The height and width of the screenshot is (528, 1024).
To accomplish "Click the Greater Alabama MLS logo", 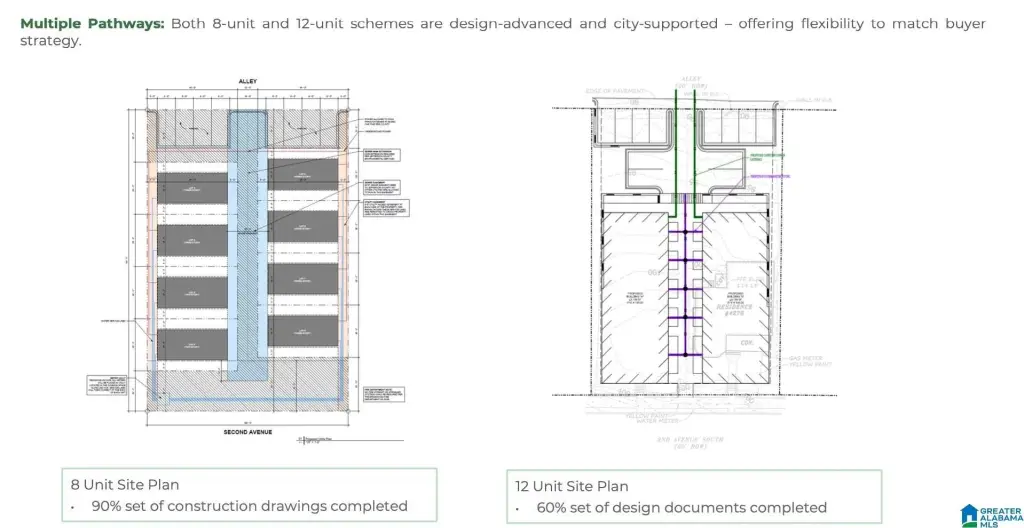I will 991,511.
